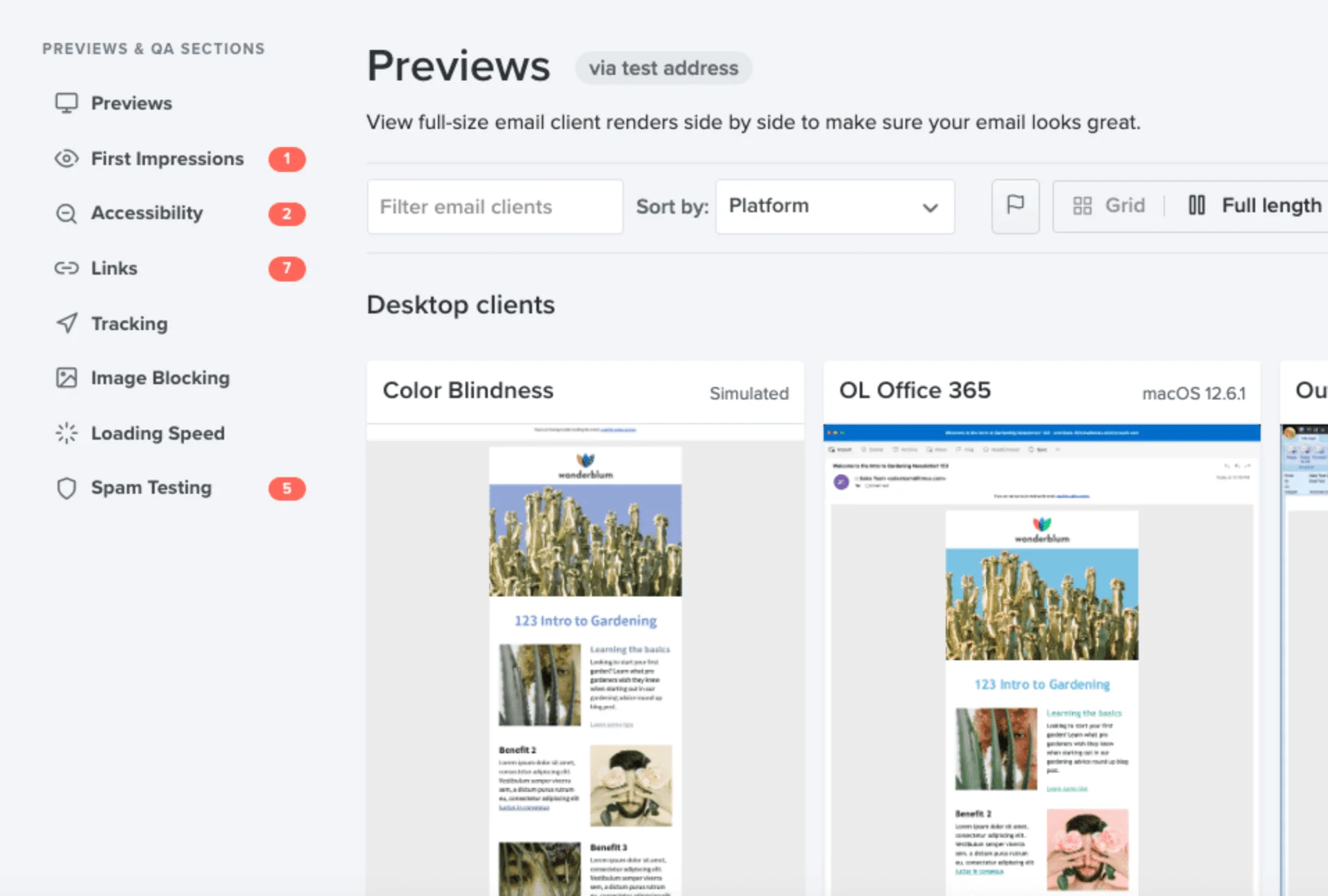Screen dimensions: 1328x896
Task: Click the Accessibility badge showing 2
Action: pos(287,214)
